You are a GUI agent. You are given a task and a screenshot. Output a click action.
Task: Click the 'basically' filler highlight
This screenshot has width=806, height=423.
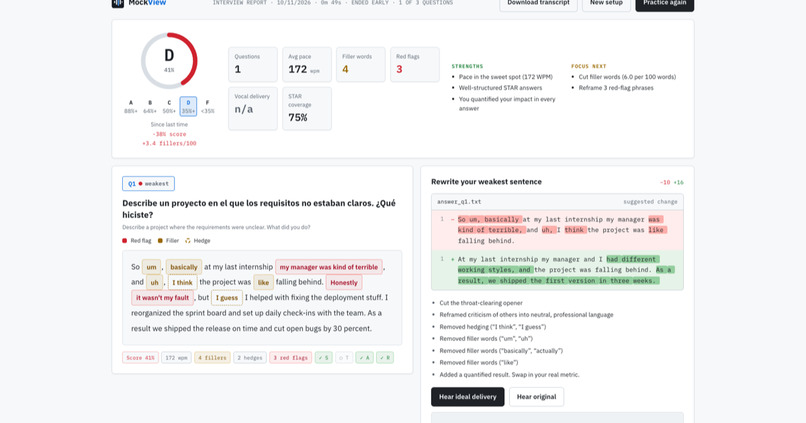click(184, 267)
